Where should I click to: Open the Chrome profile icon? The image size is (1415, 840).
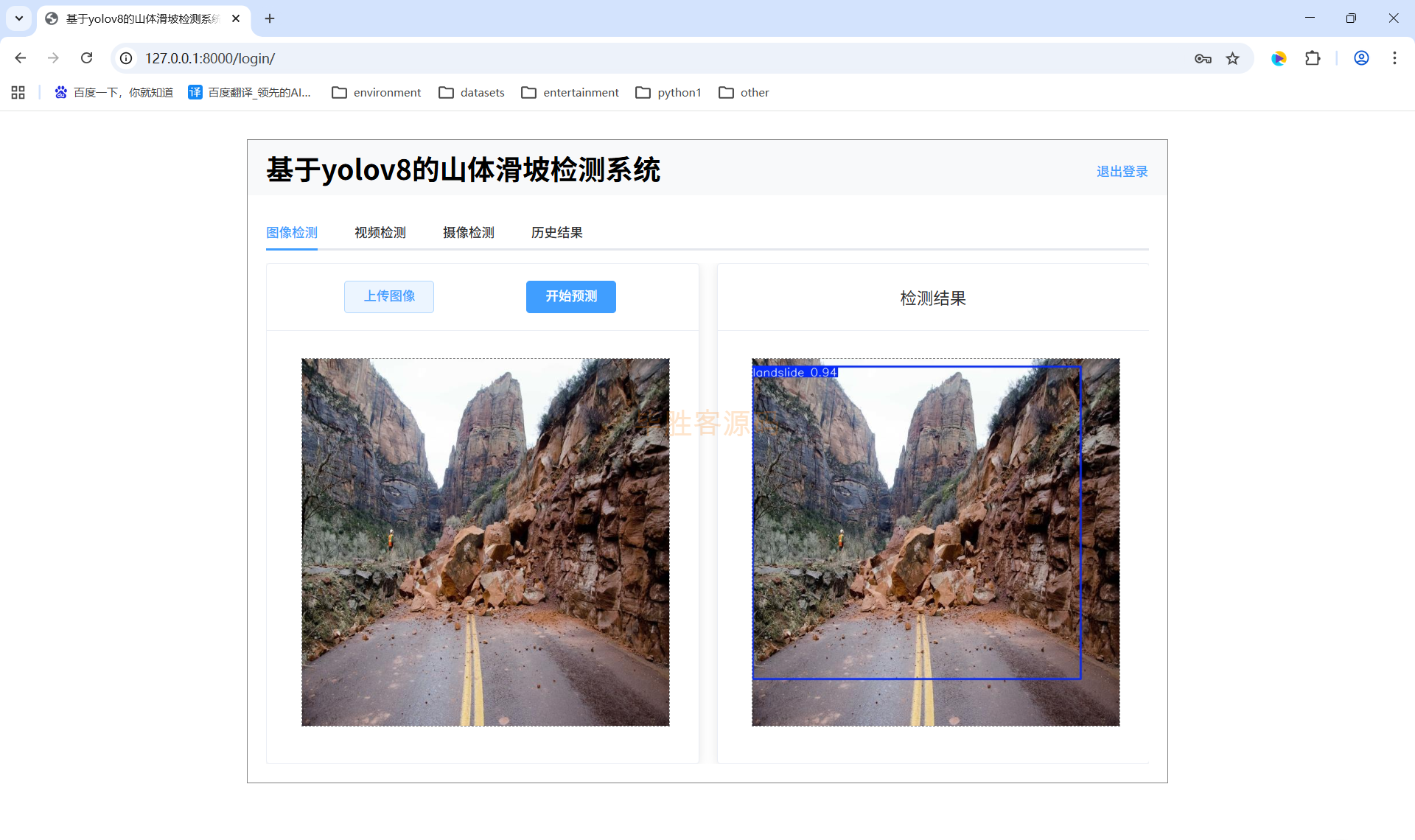pos(1361,58)
